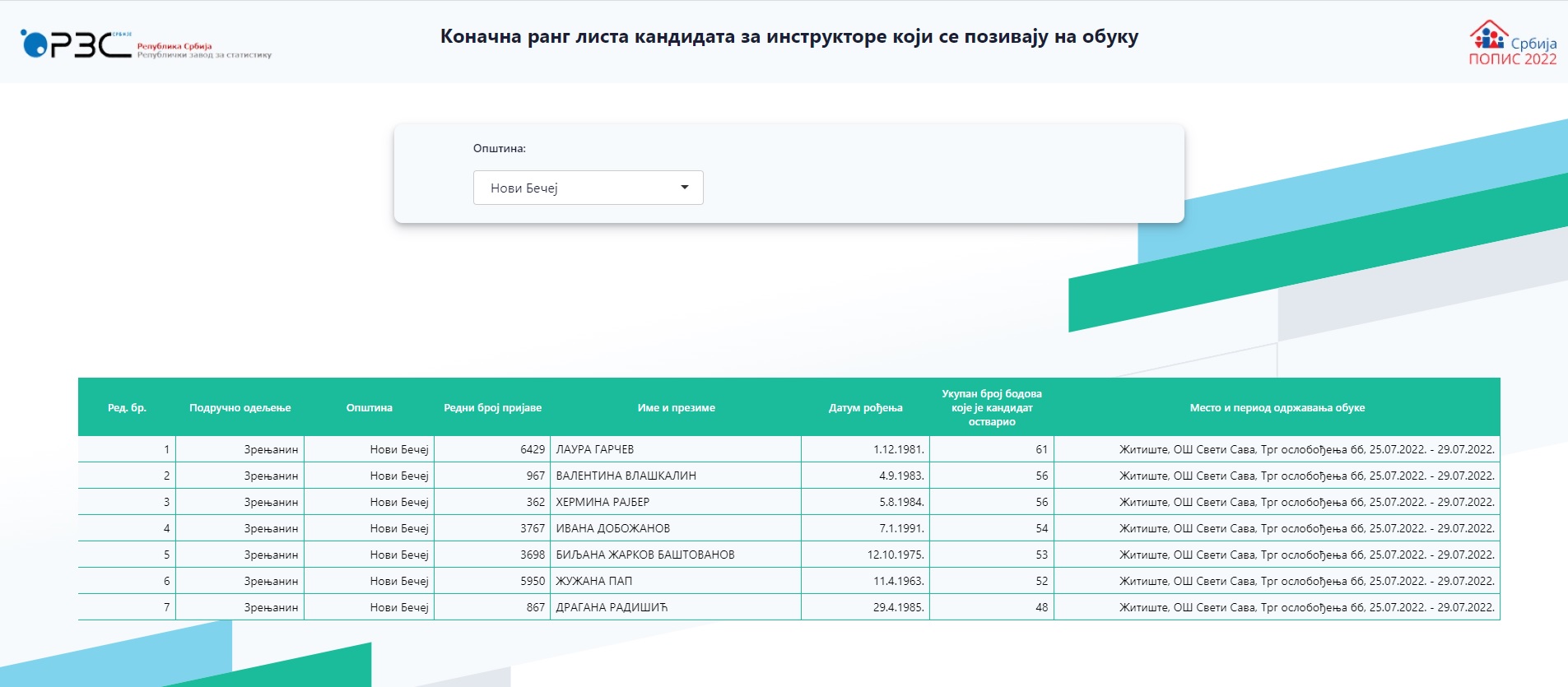Click application number 362

(536, 502)
